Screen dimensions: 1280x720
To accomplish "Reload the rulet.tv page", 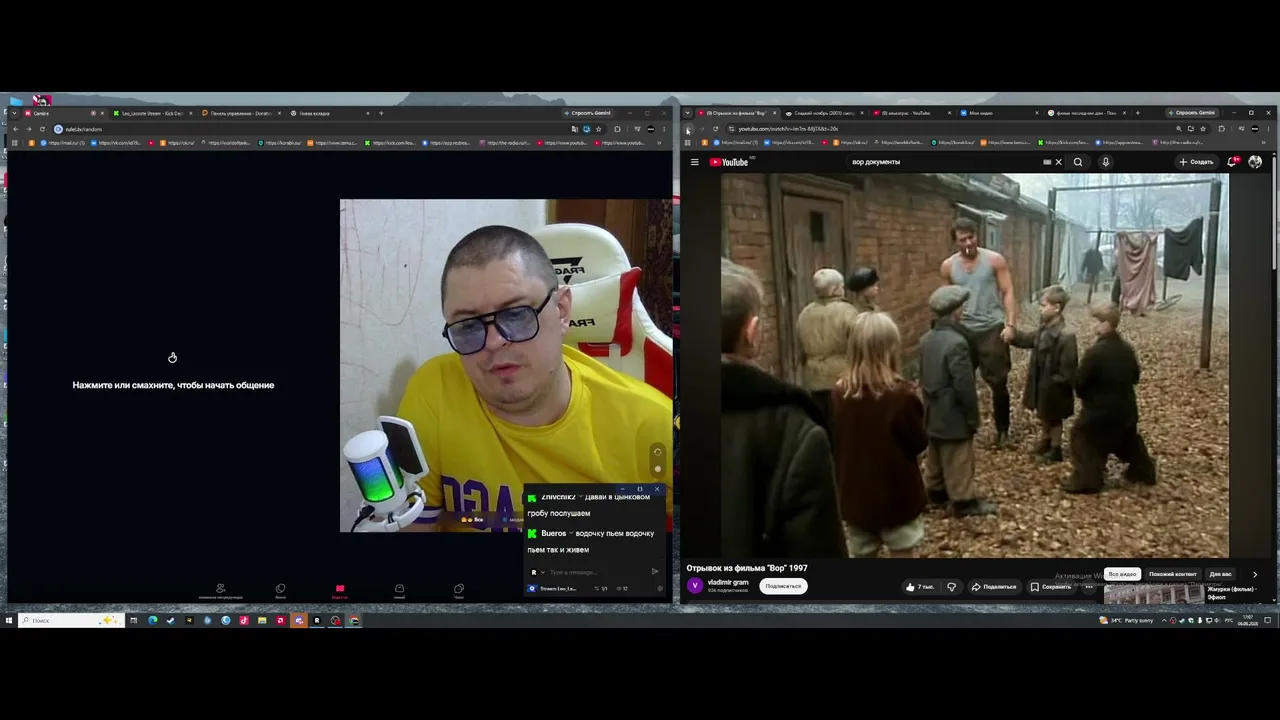I will (x=42, y=129).
